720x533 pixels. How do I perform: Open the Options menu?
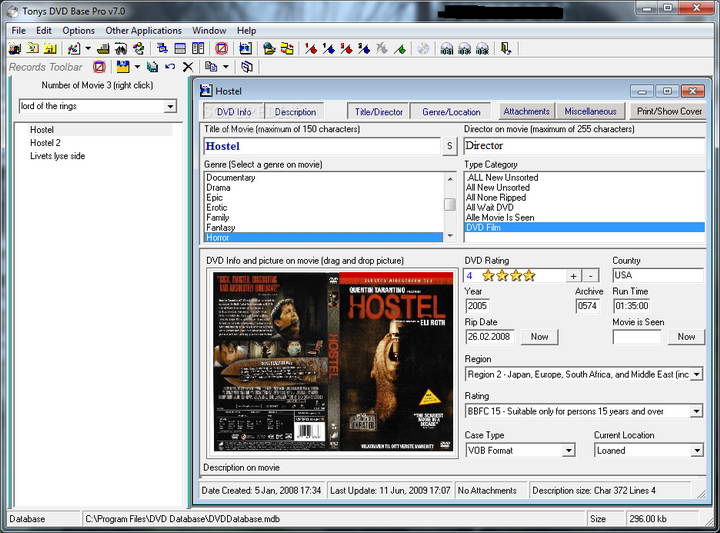pyautogui.click(x=79, y=31)
